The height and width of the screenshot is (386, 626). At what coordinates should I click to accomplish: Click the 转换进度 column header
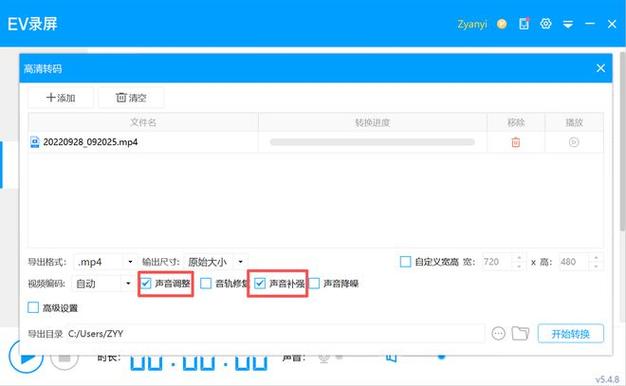(x=372, y=122)
